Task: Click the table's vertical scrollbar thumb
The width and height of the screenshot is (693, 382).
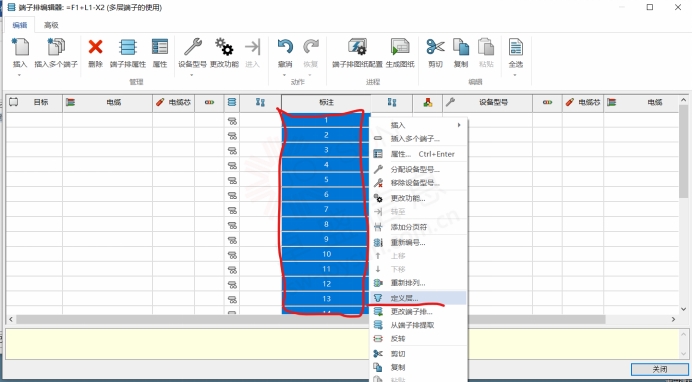Action: point(684,151)
